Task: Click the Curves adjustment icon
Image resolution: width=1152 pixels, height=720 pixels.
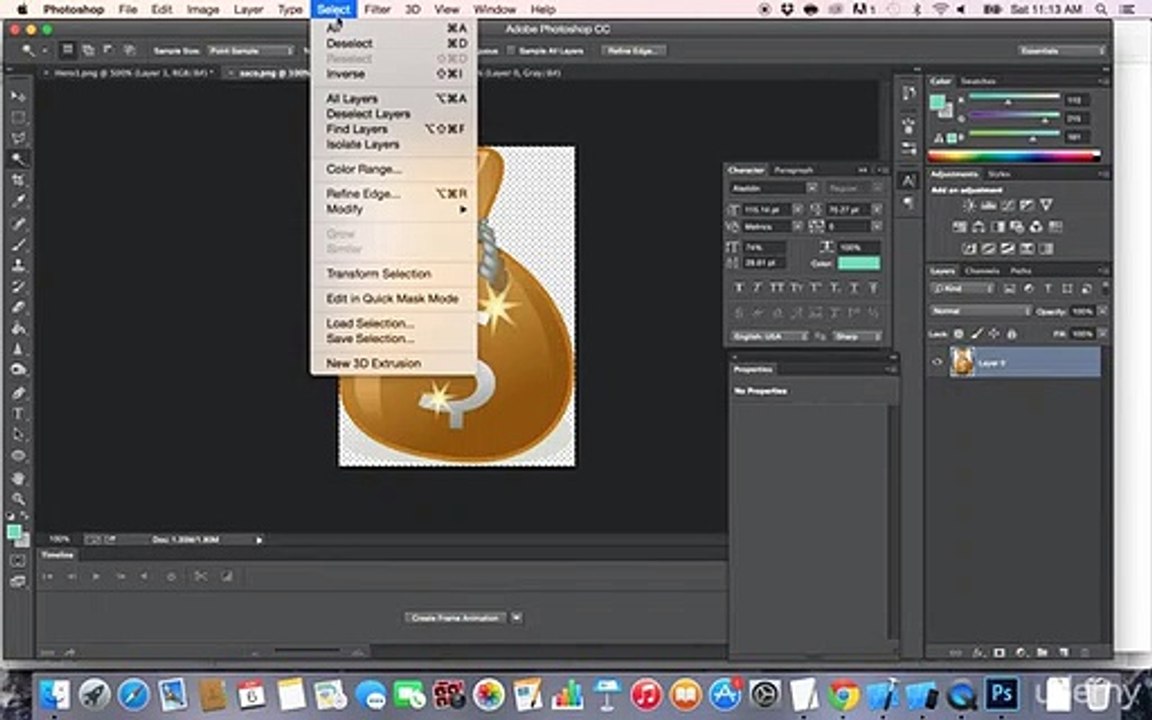Action: (x=1007, y=206)
